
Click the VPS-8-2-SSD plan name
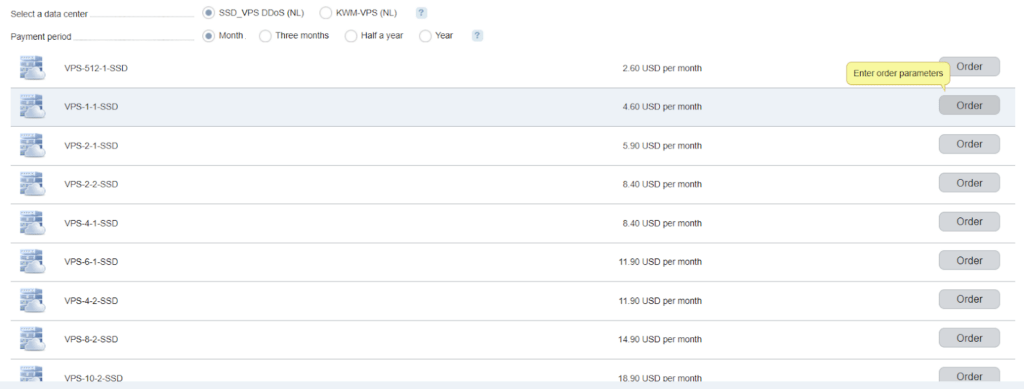[x=91, y=340]
